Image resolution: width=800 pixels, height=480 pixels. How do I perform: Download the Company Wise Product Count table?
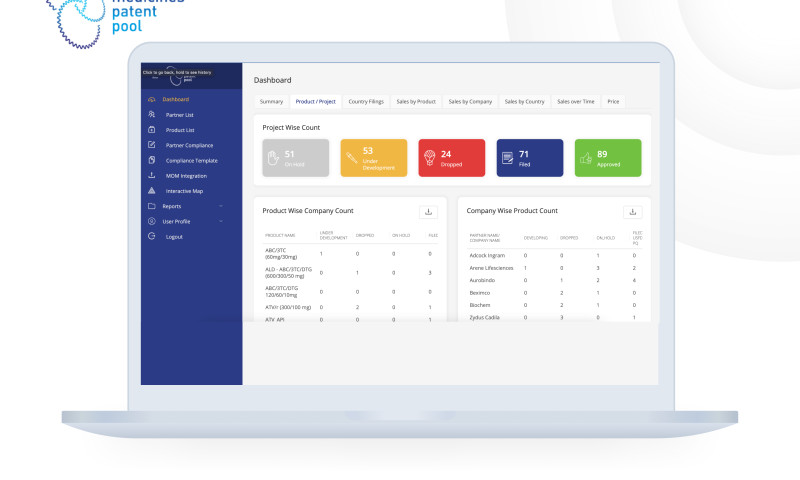(x=631, y=212)
